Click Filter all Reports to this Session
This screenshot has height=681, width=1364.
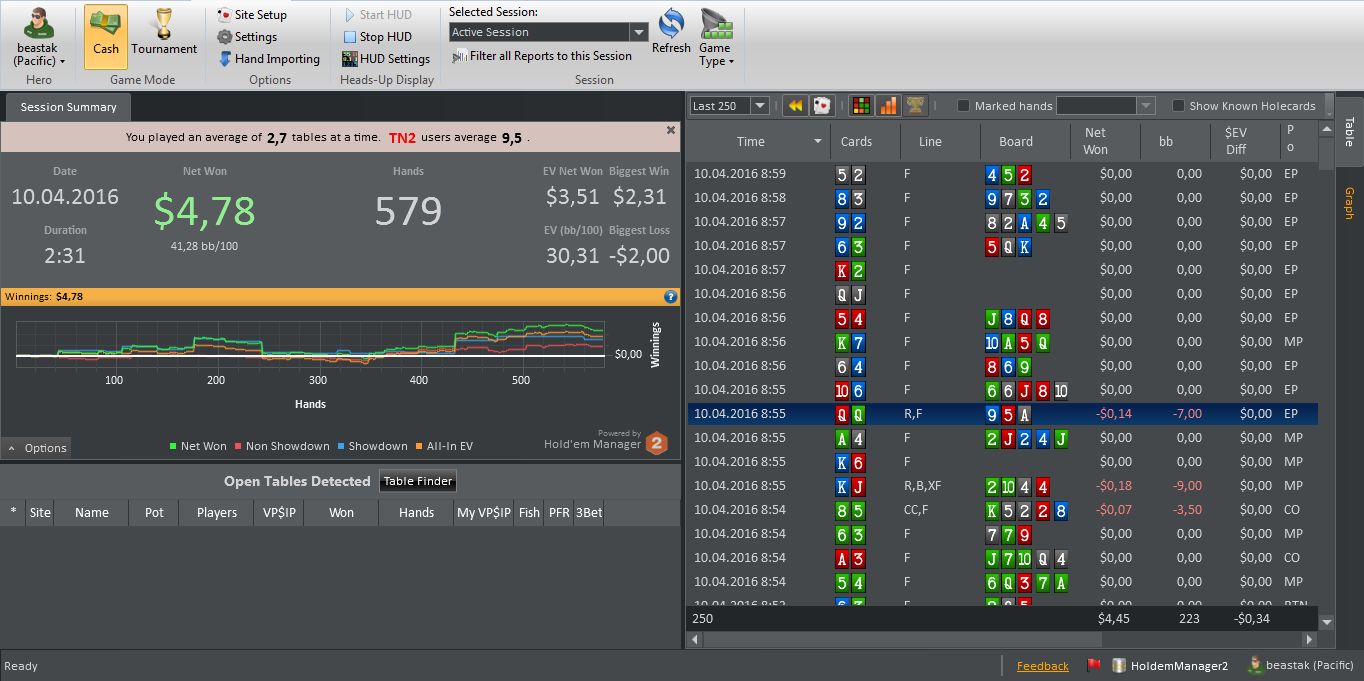[542, 56]
